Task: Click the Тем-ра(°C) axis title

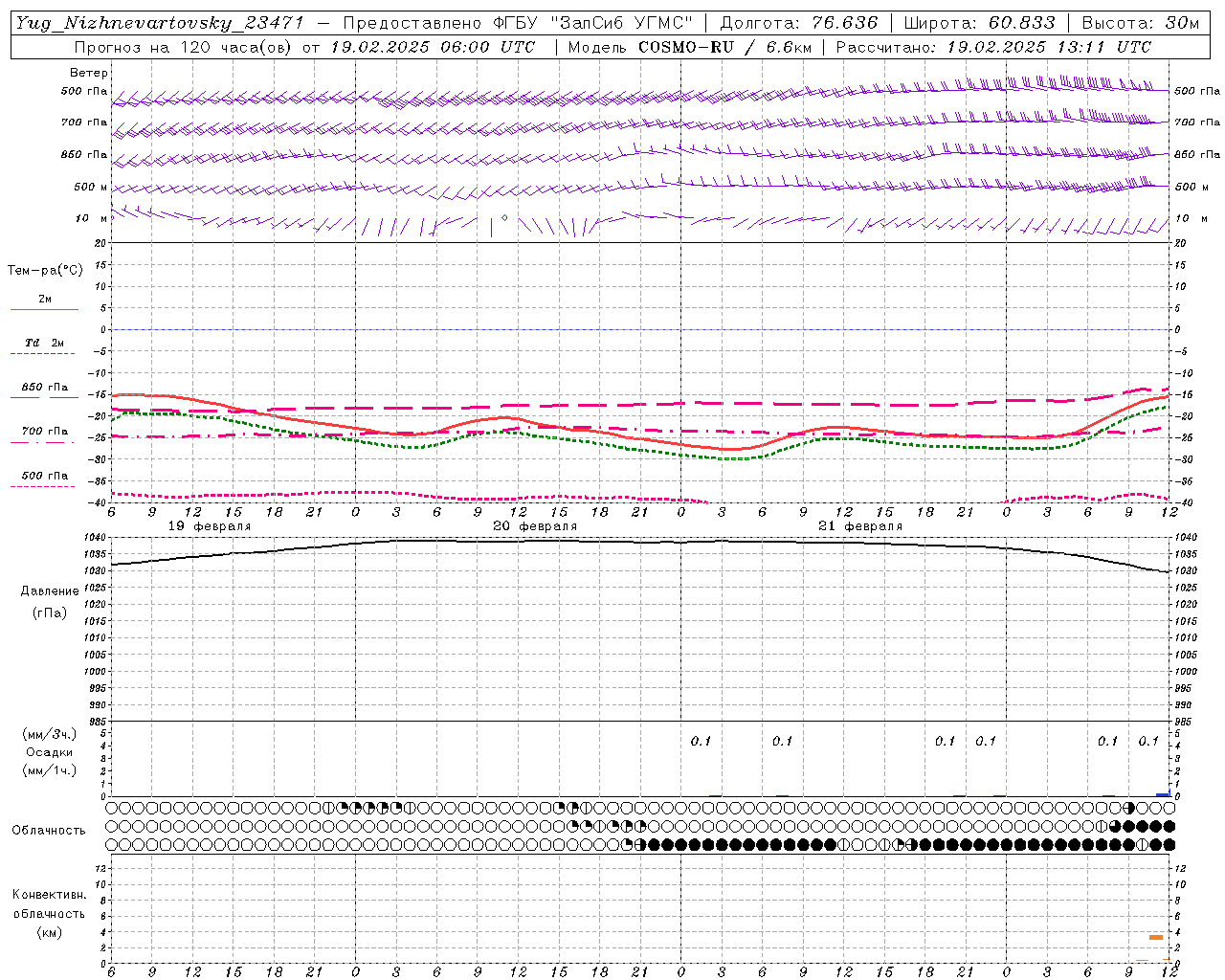Action: point(45,271)
